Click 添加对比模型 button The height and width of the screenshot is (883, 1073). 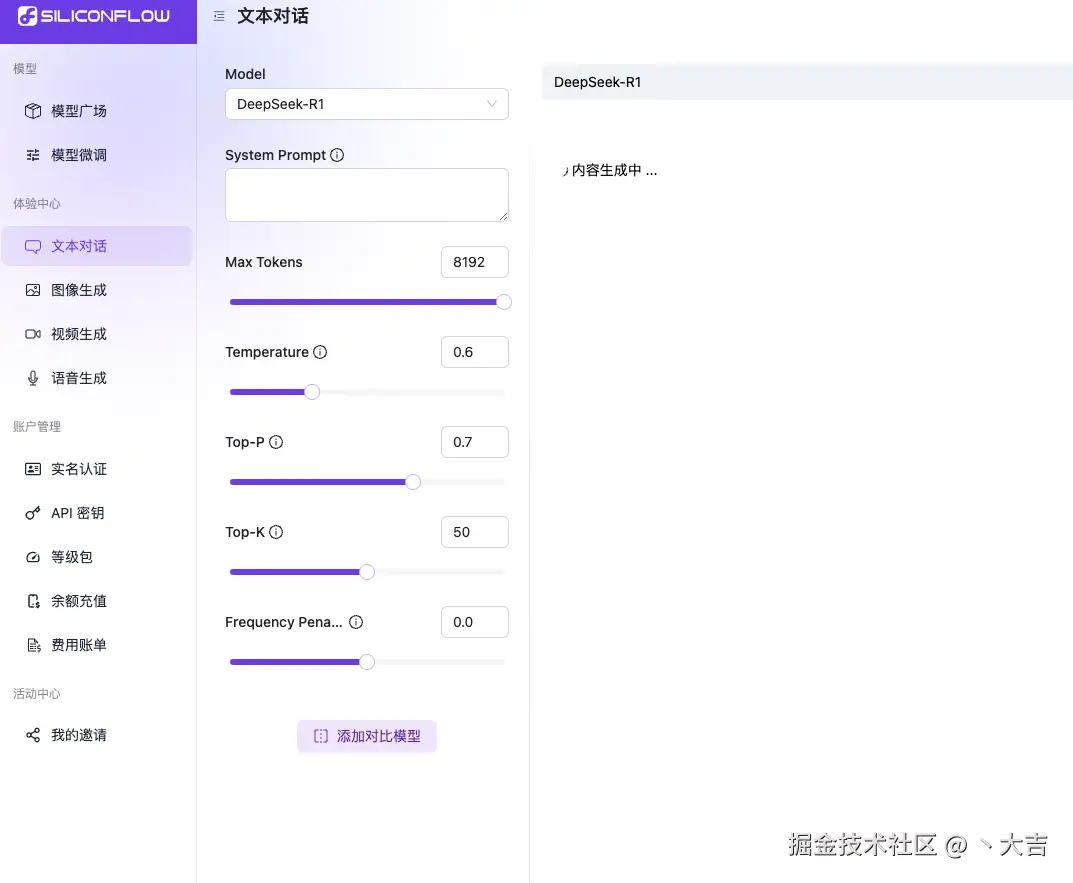pos(367,737)
